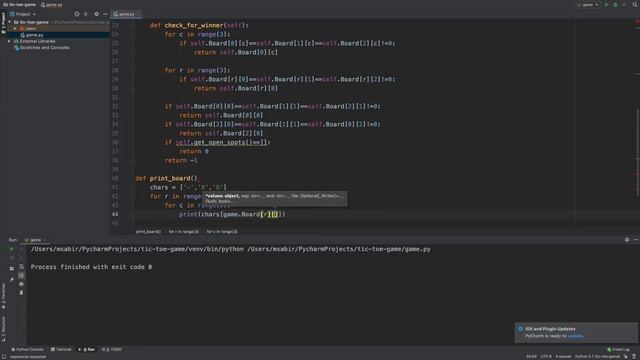Viewport: 640px width, 360px height.
Task: Collapse the tic-toe-game root tree node
Action: 9,22
